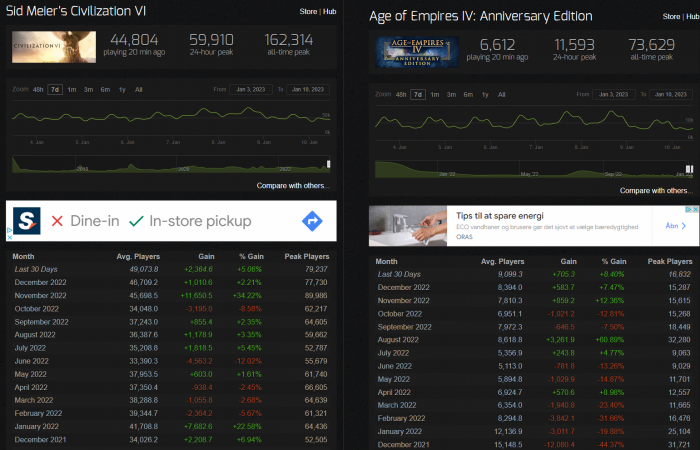Viewport: 700px width, 450px height.
Task: Click blue directions arrow icon in ad
Action: [312, 221]
